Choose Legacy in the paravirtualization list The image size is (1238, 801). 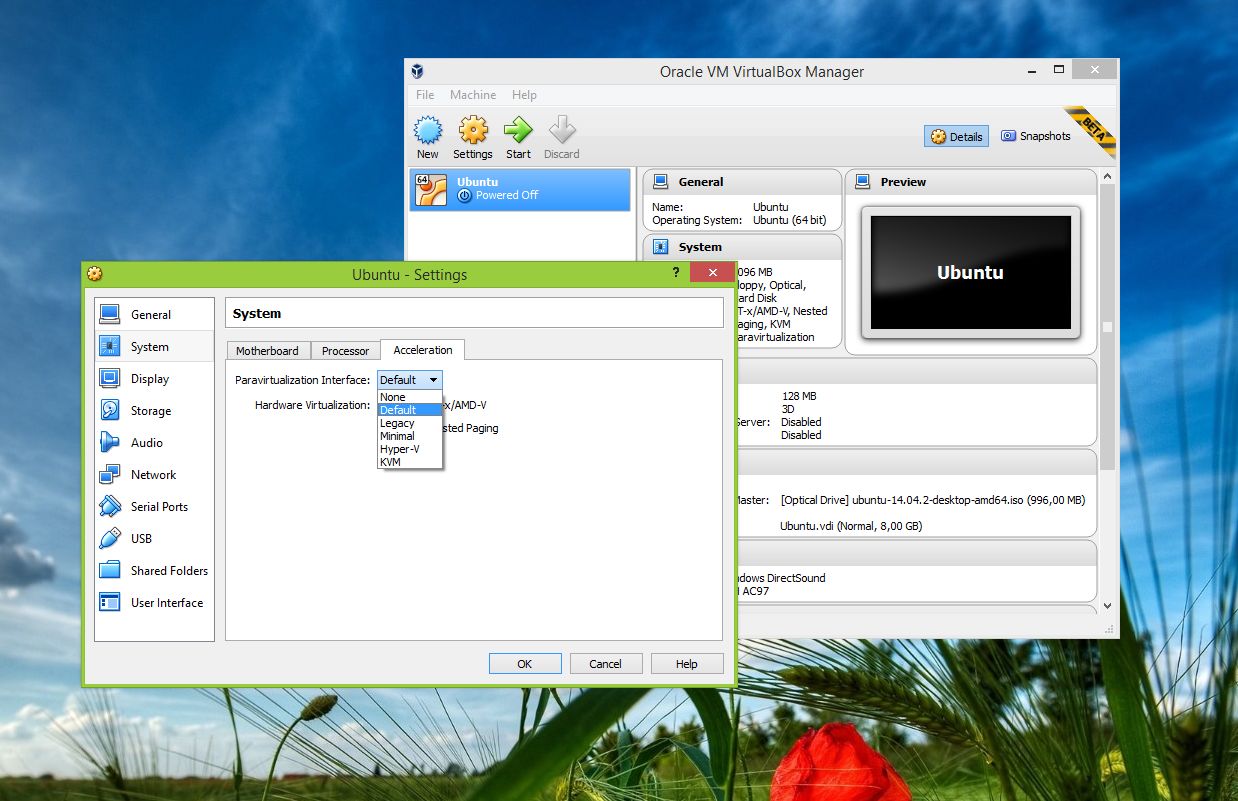410,423
